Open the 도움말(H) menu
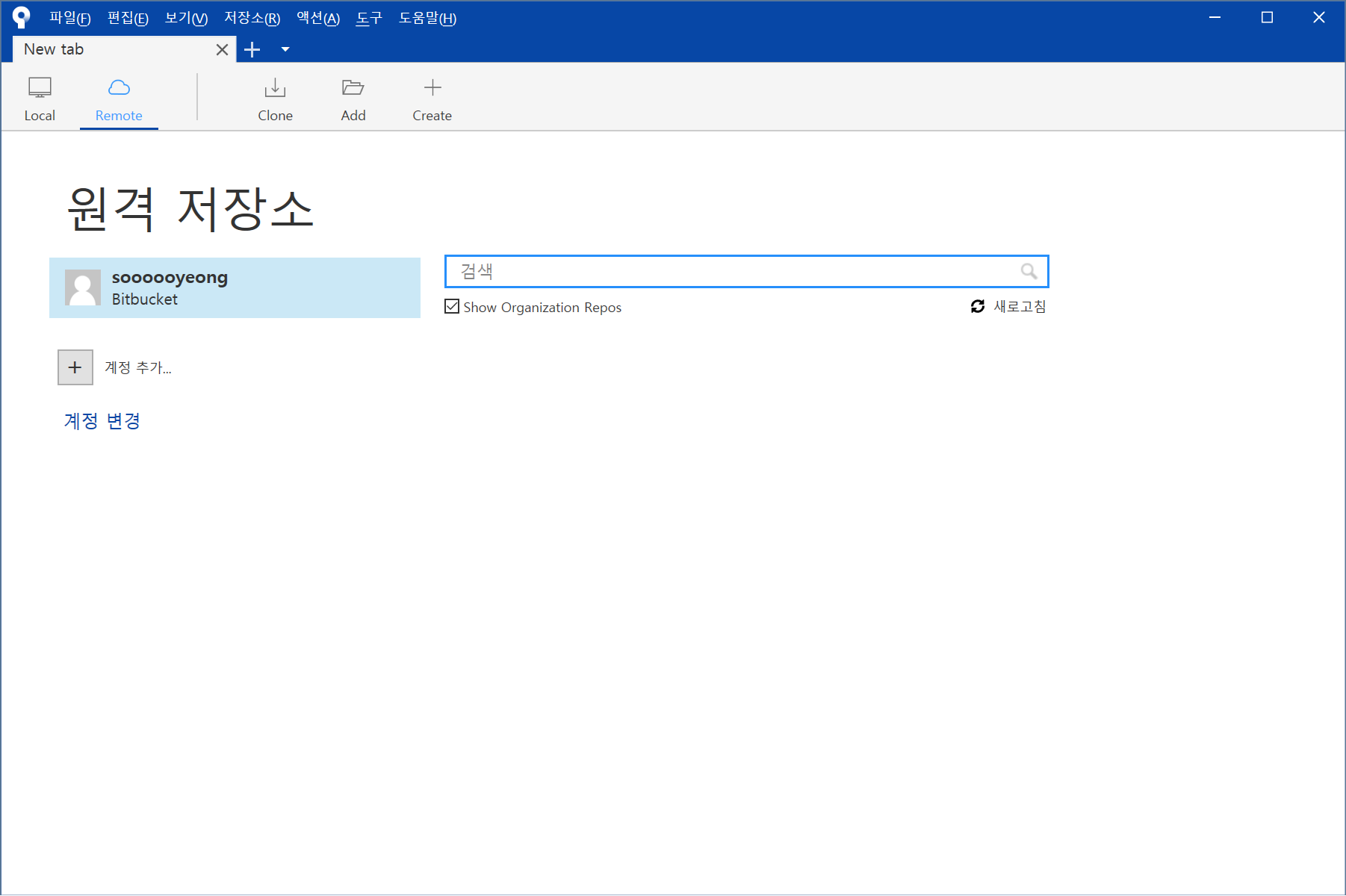This screenshot has width=1346, height=896. coord(427,18)
